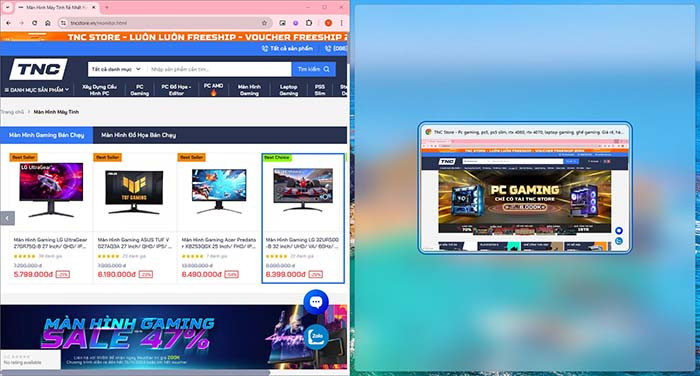This screenshot has width=700, height=376.
Task: Select the TNC Store window thumbnail in snap assist
Action: click(x=525, y=188)
